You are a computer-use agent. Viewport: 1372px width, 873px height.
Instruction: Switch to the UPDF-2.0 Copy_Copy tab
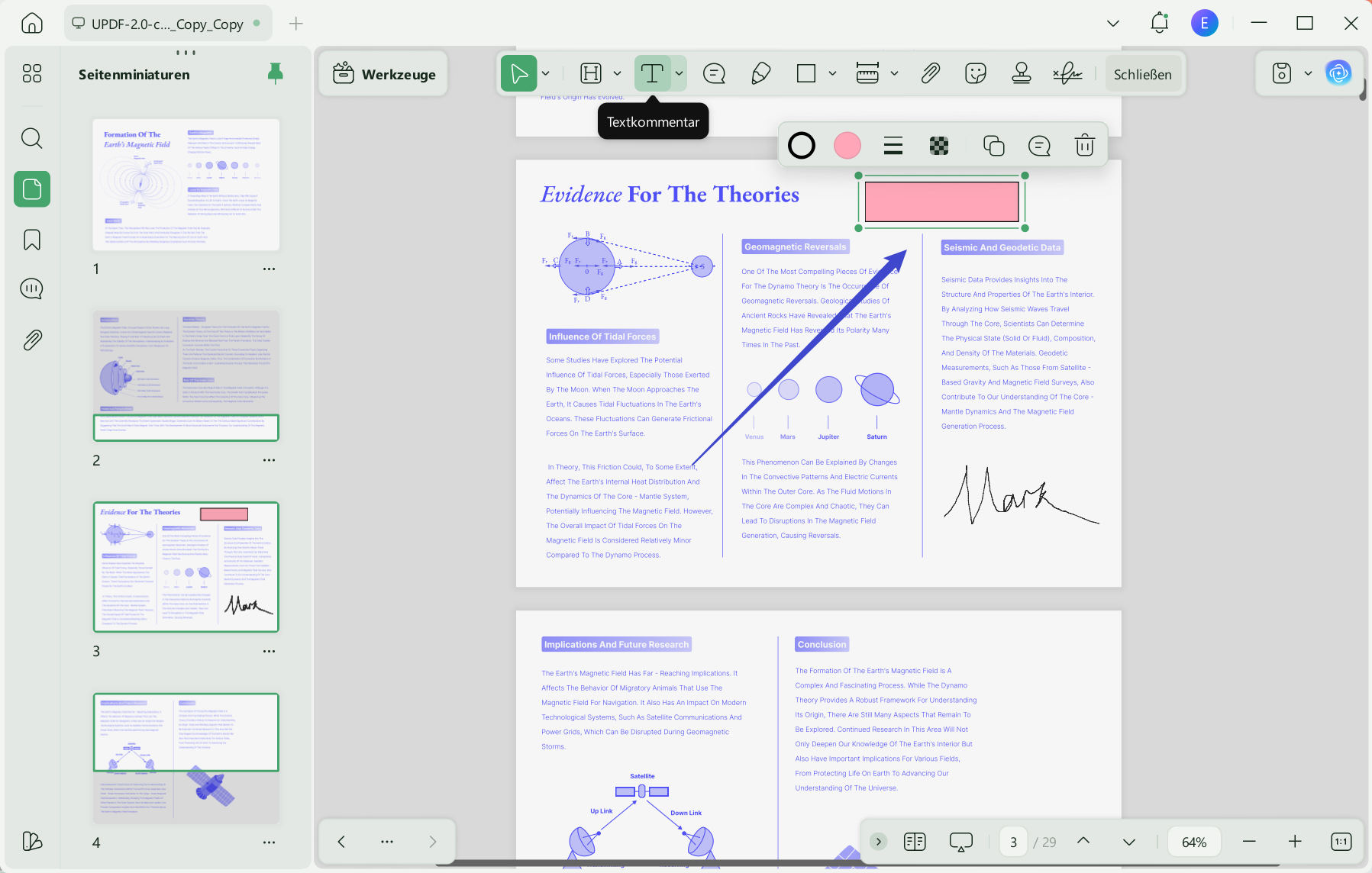[166, 24]
